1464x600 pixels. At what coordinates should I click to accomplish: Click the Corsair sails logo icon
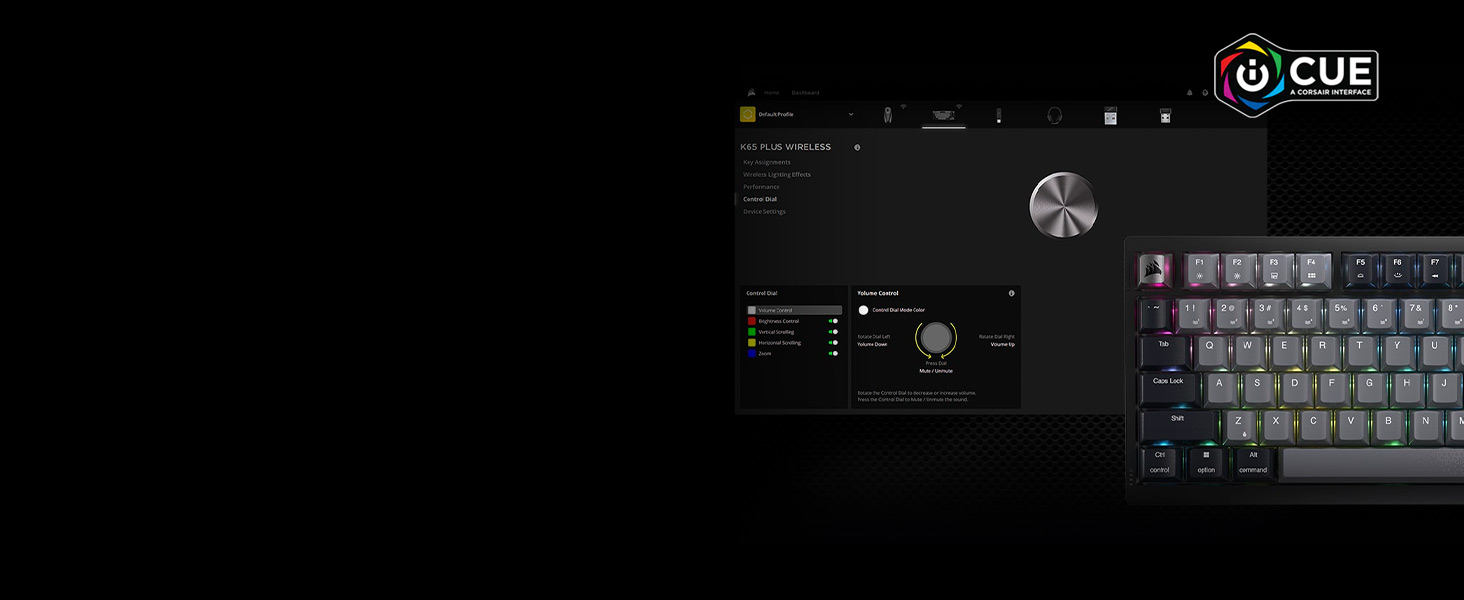750,93
